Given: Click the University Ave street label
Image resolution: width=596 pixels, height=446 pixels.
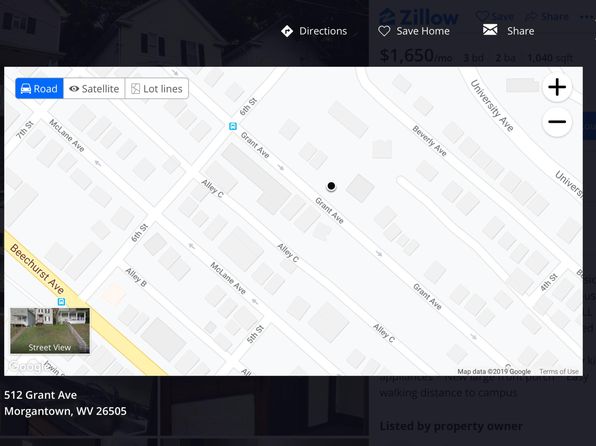Looking at the screenshot, I should click(492, 105).
